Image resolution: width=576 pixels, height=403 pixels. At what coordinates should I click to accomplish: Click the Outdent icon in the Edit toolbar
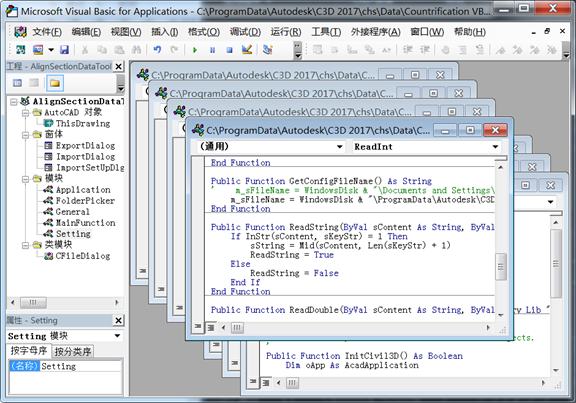[x=425, y=49]
